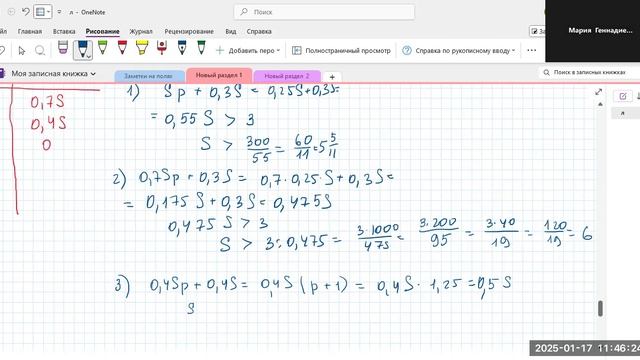Click the scrollbar up arrow
Screen dimensions: 640x360
[600, 104]
